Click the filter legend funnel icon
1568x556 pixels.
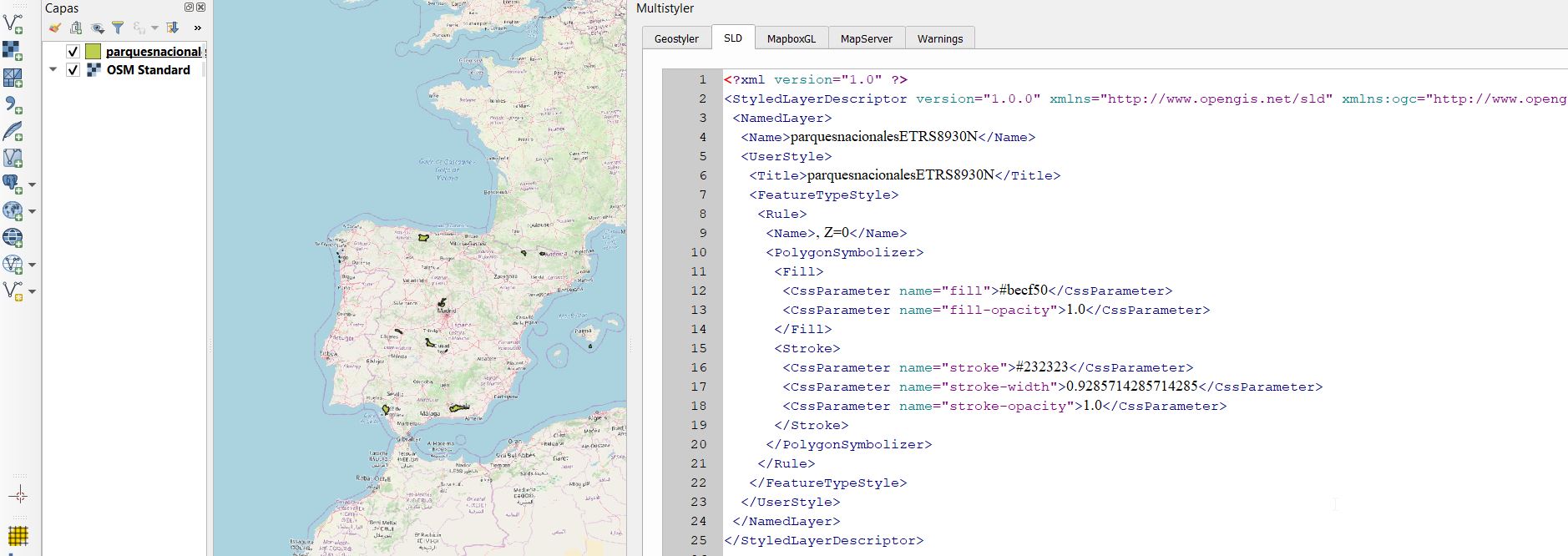click(118, 28)
